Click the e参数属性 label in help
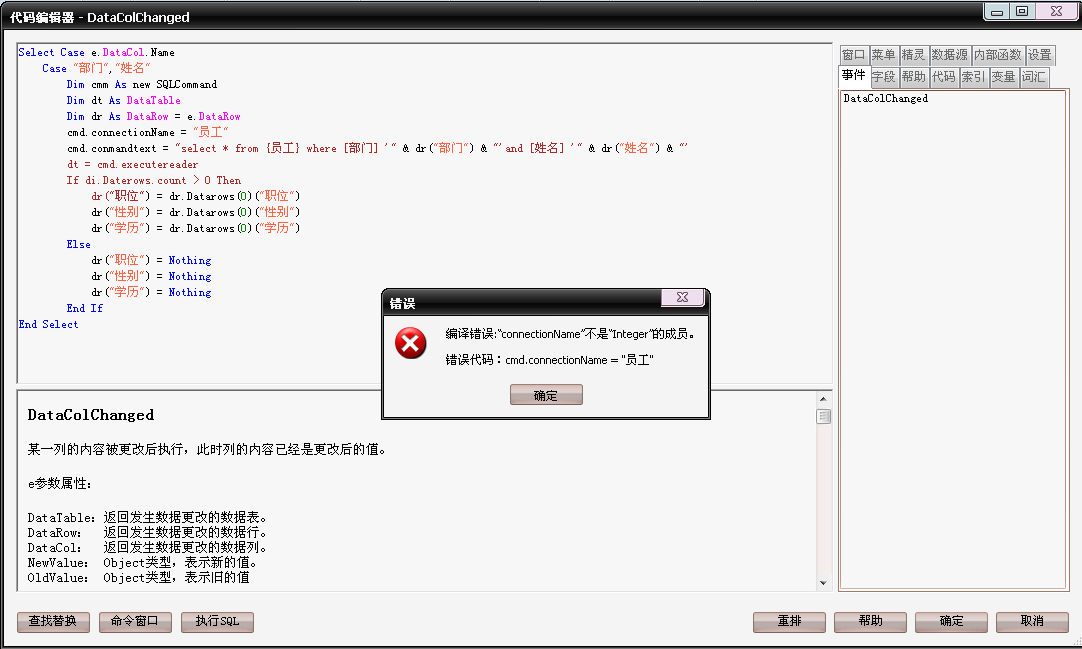The width and height of the screenshot is (1082, 649). (59, 483)
